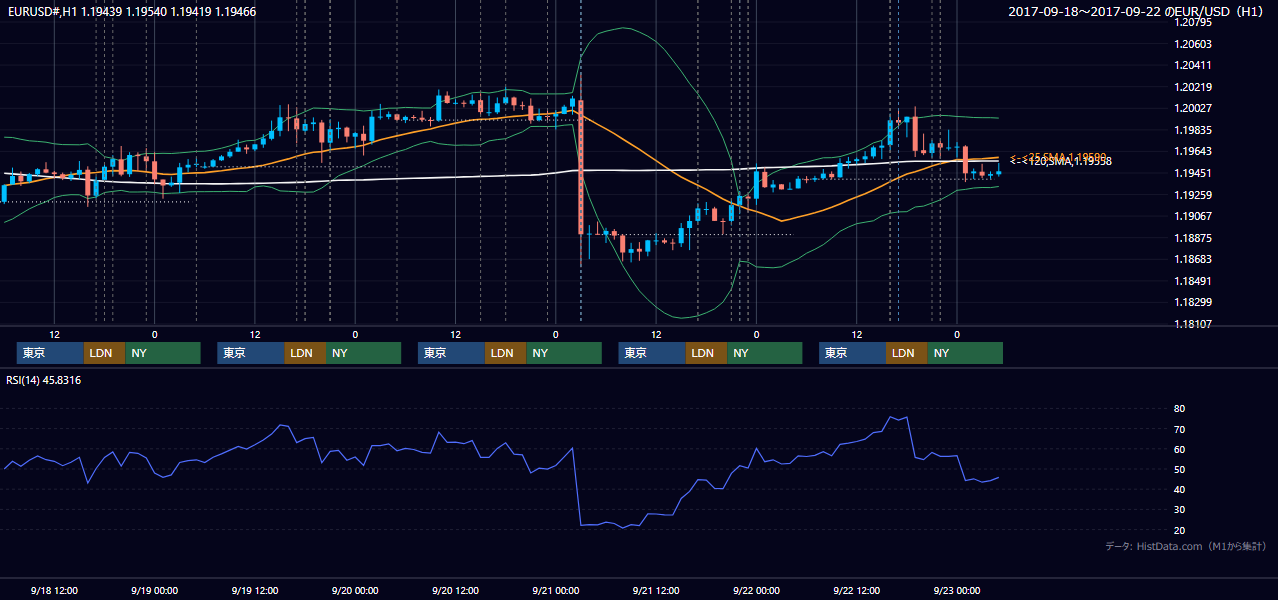
Task: Click price axis label 1.20603
Action: tap(1194, 44)
